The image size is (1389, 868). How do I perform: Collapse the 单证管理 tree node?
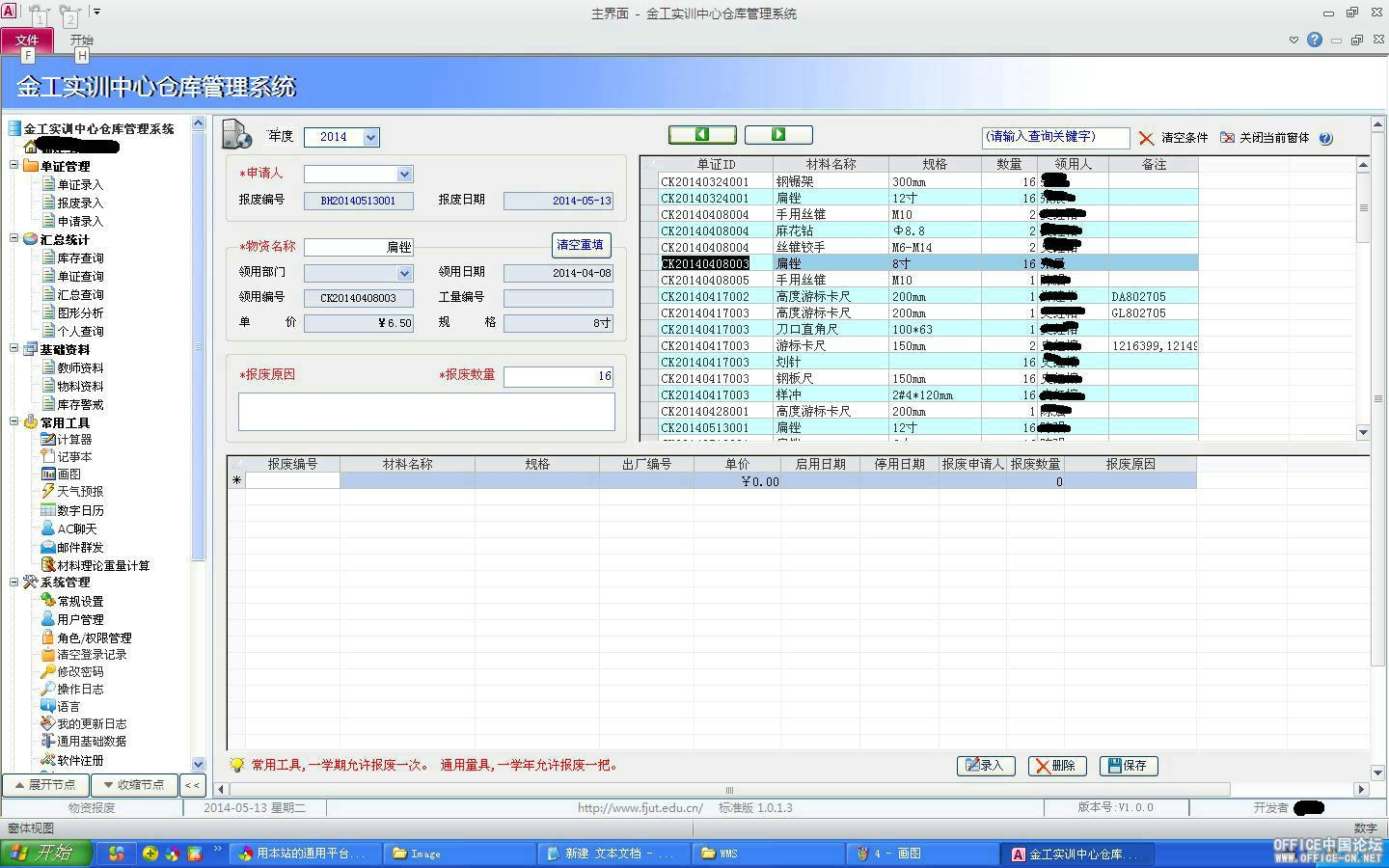(x=14, y=166)
